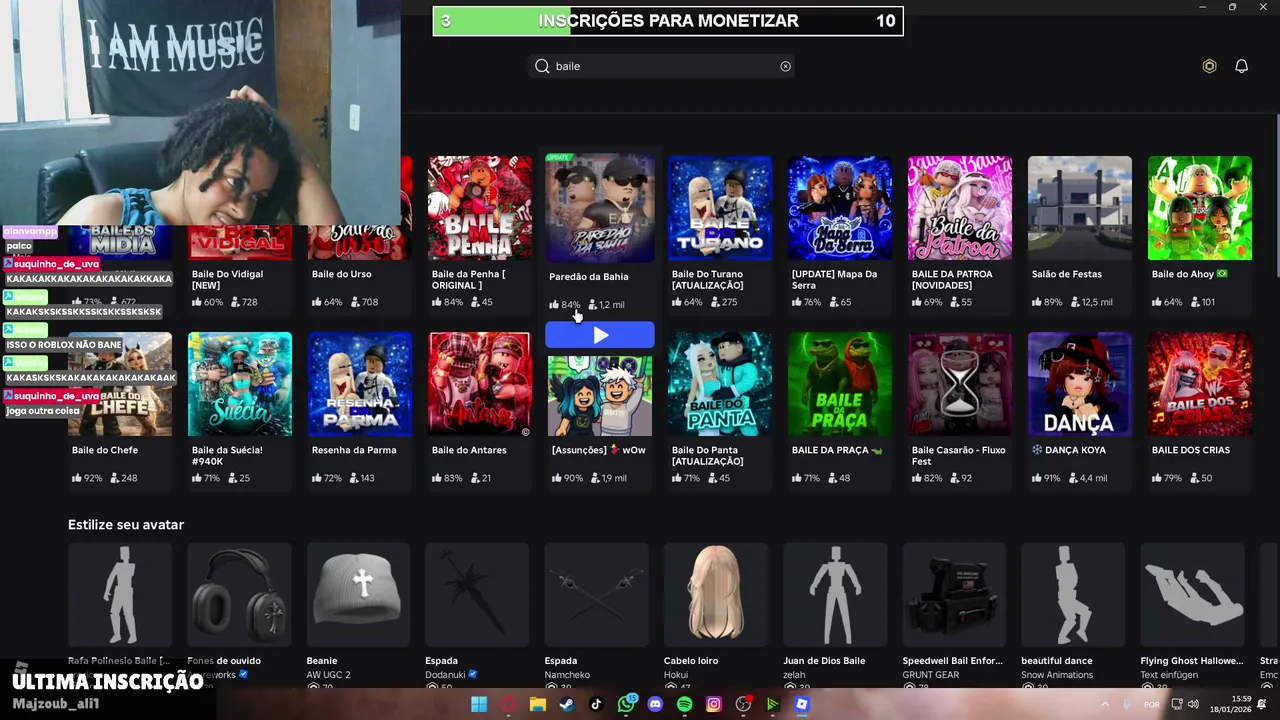Select the Beanie hat avatar item
The width and height of the screenshot is (1280, 720).
(x=358, y=596)
